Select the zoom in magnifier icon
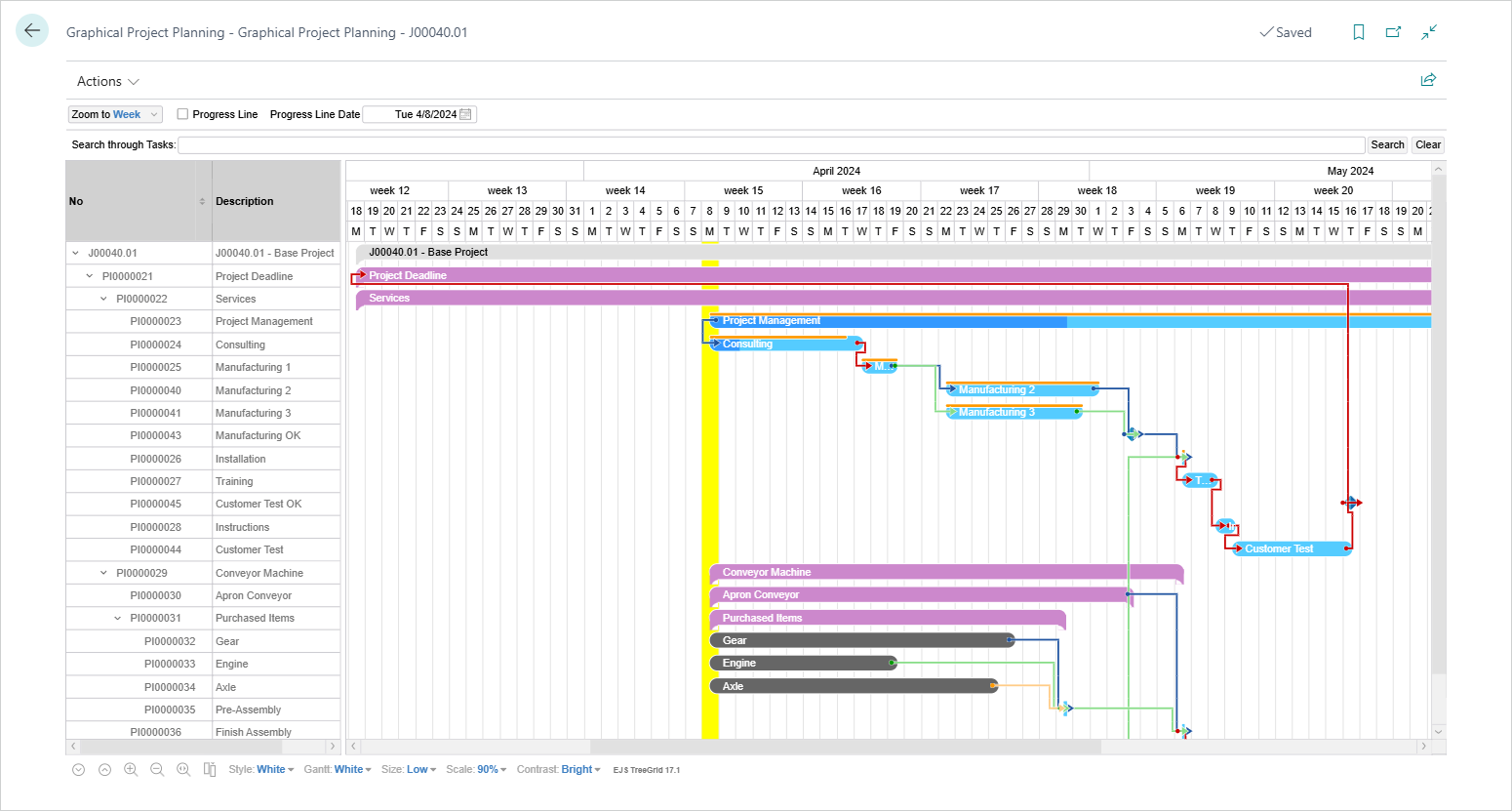The image size is (1512, 811). (x=131, y=769)
